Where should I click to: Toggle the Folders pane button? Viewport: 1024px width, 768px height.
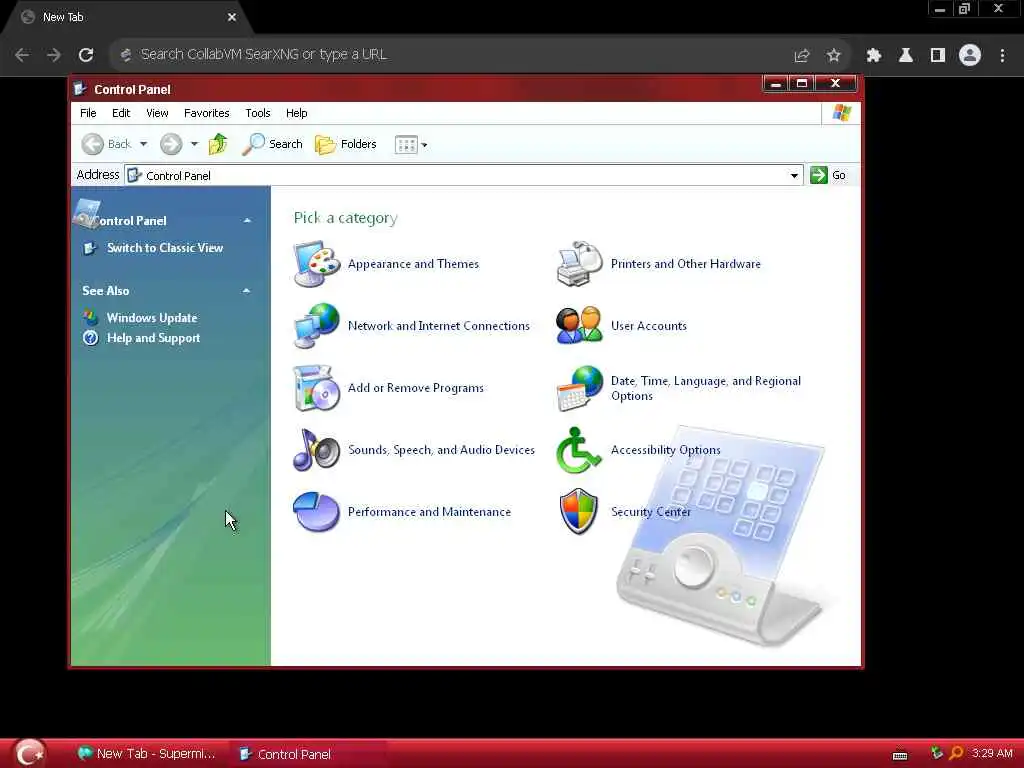[345, 144]
